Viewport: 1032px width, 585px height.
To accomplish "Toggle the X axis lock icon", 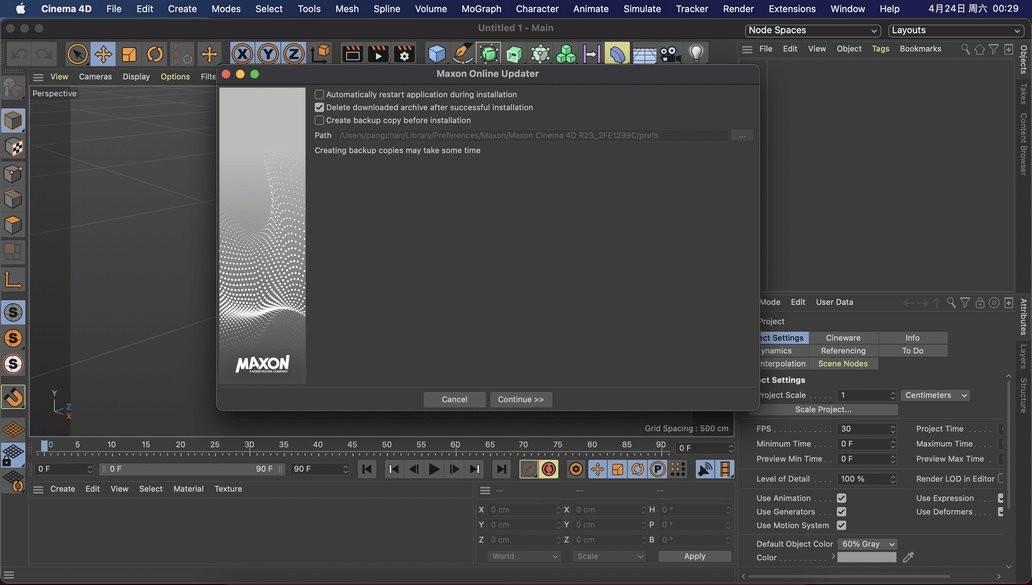I will [x=242, y=54].
